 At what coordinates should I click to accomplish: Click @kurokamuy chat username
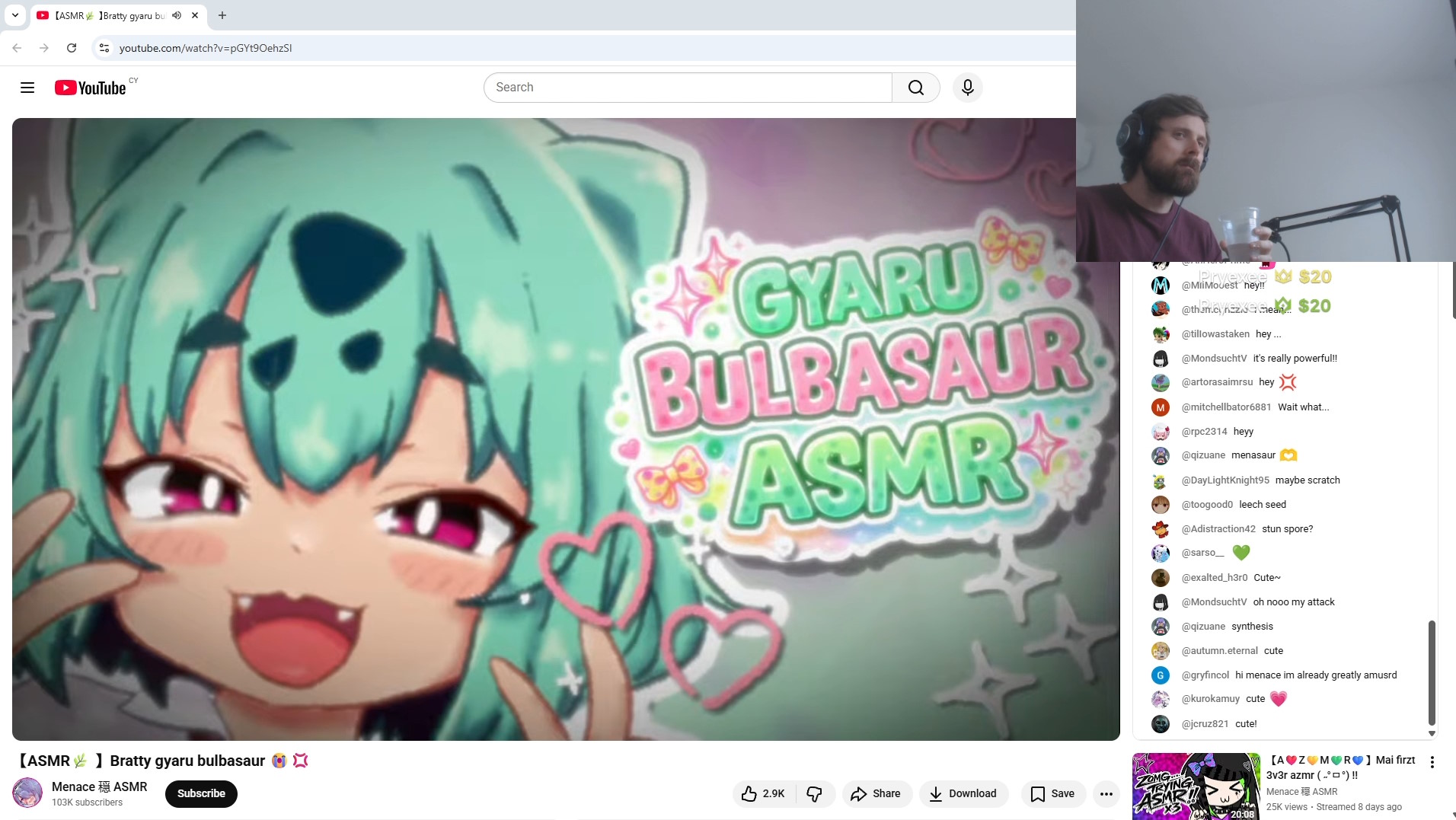click(x=1210, y=699)
